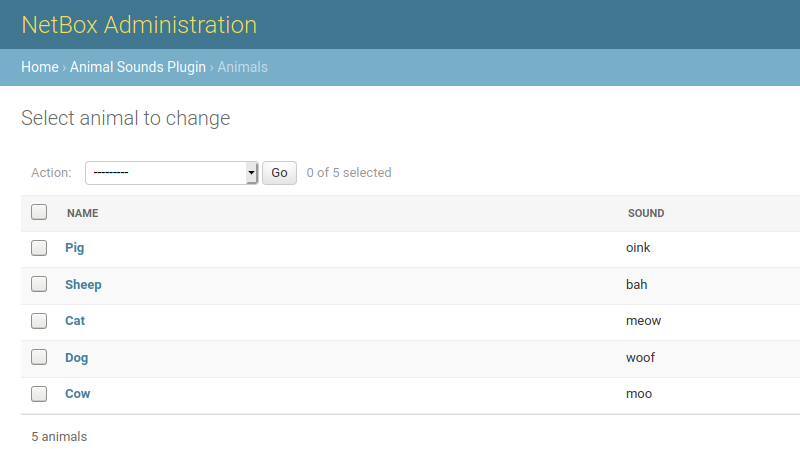Screen dimensions: 800x449
Task: Enable the Cow row checkbox
Action: coord(39,394)
